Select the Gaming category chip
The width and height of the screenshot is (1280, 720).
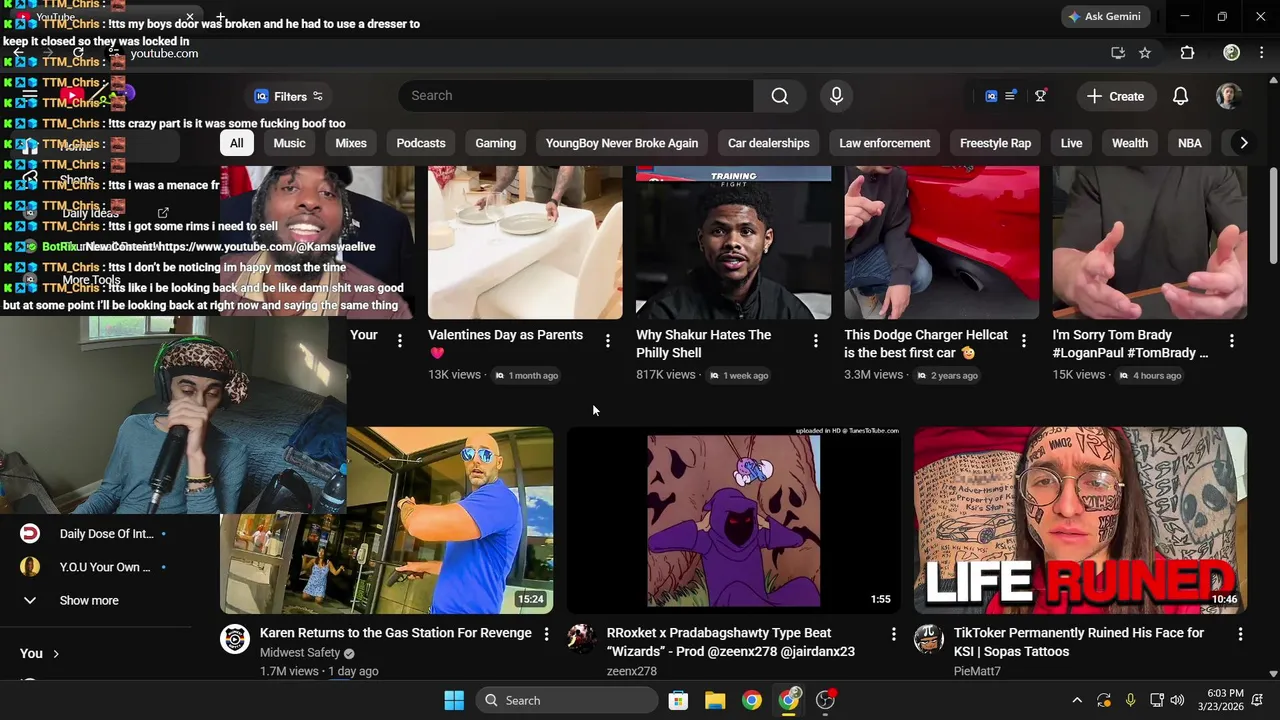495,143
